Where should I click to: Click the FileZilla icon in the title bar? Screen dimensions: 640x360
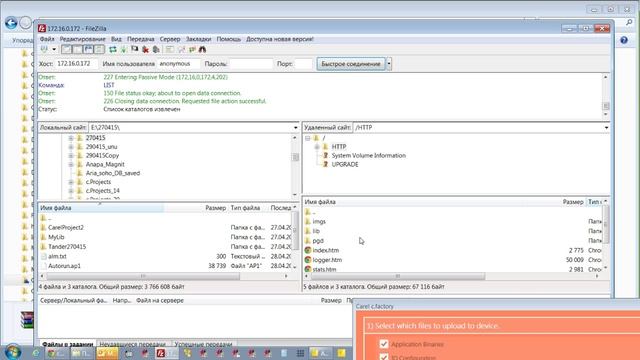tap(42, 28)
